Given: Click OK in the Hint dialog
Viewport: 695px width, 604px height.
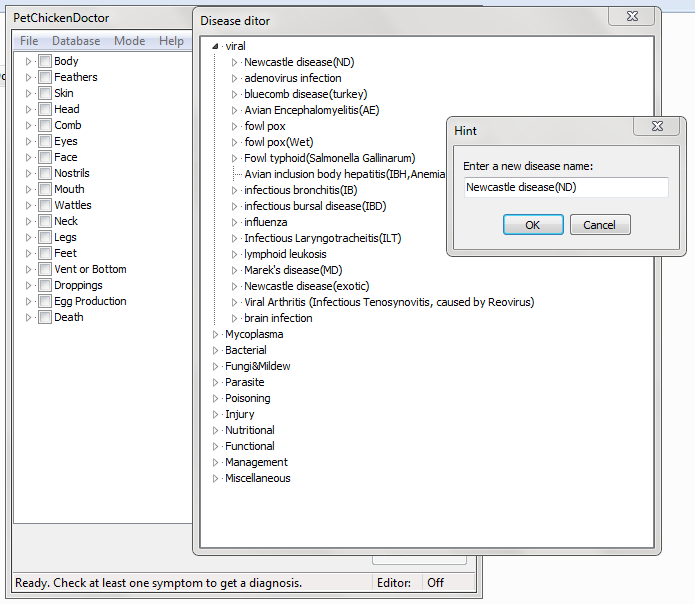Looking at the screenshot, I should 533,225.
